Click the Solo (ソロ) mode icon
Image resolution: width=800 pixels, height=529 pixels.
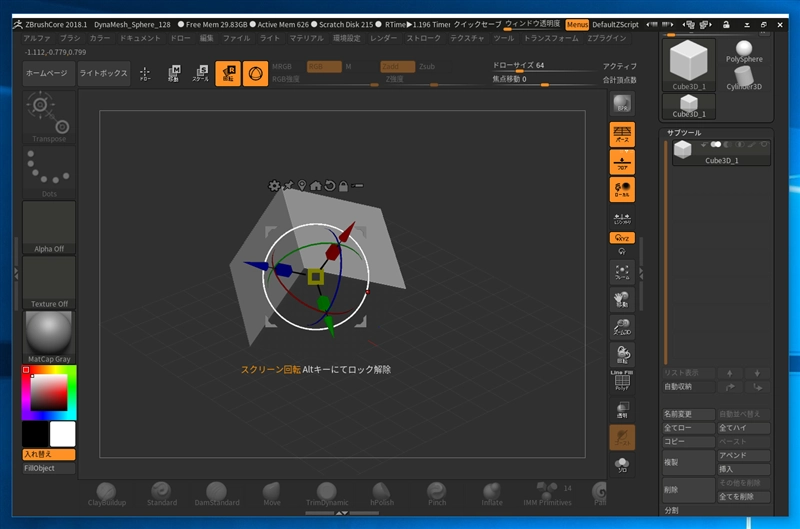pos(622,465)
